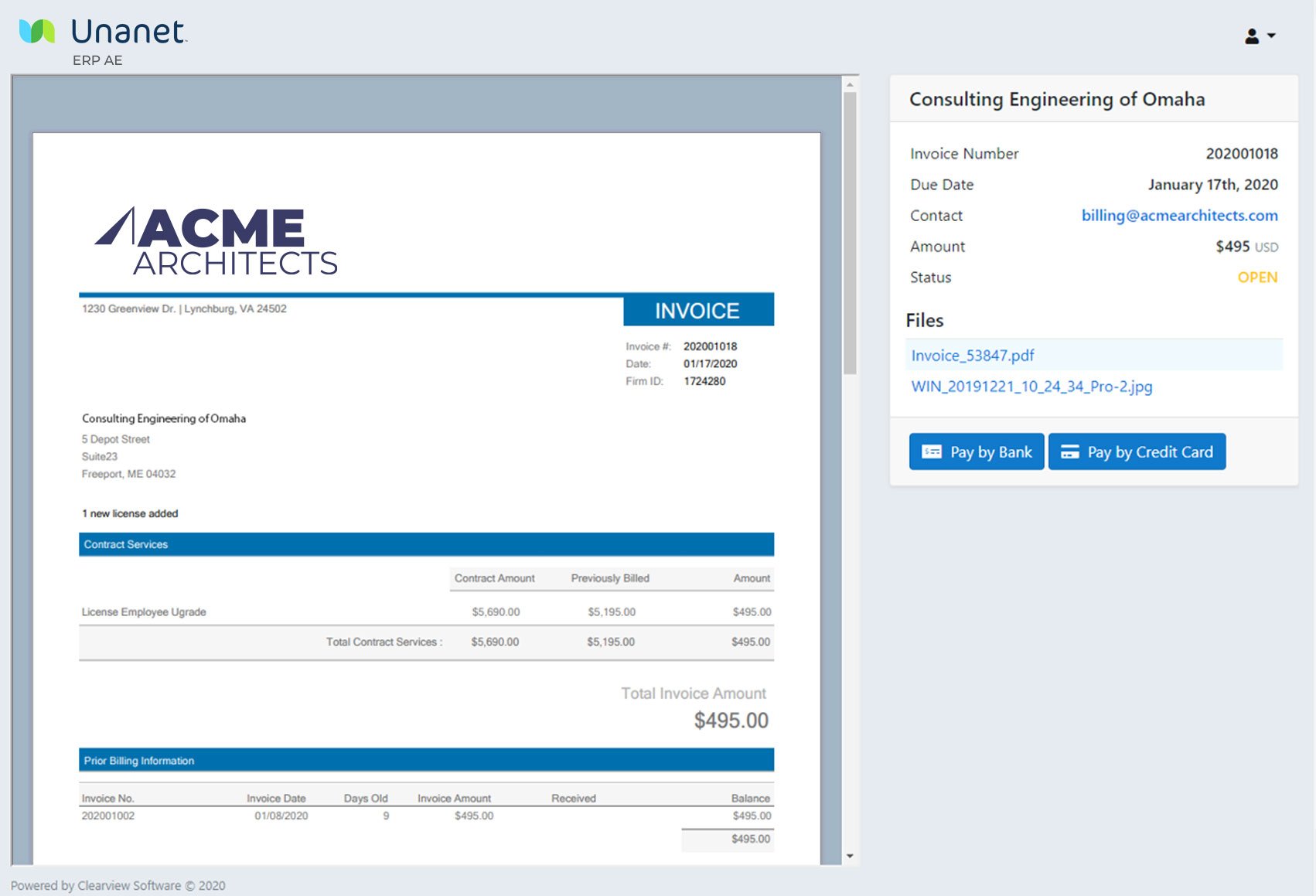Select 'License Employee Ugrade' line item

click(144, 612)
